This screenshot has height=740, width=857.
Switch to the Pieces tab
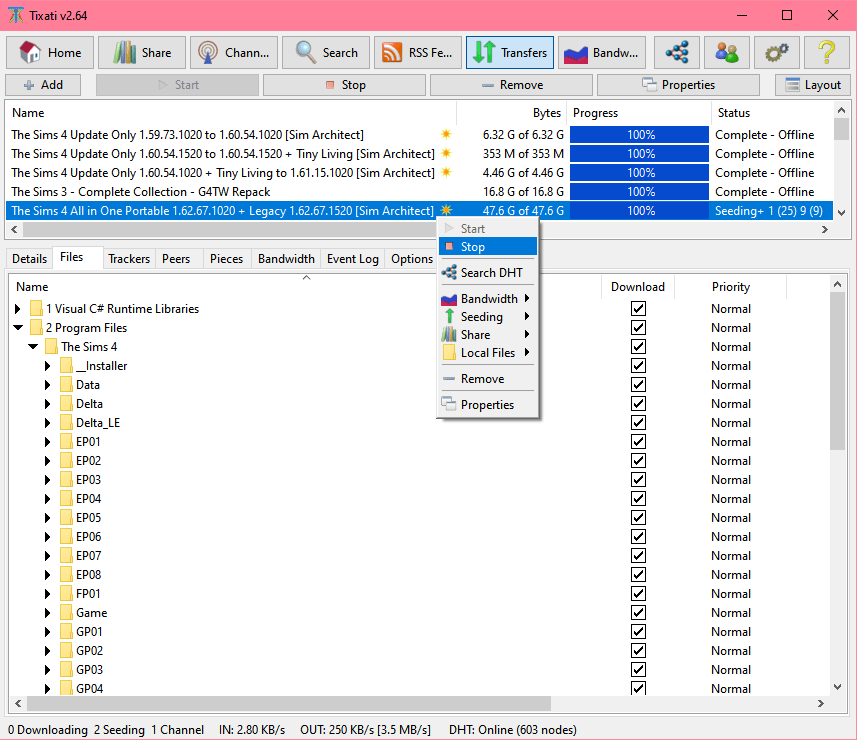point(226,259)
